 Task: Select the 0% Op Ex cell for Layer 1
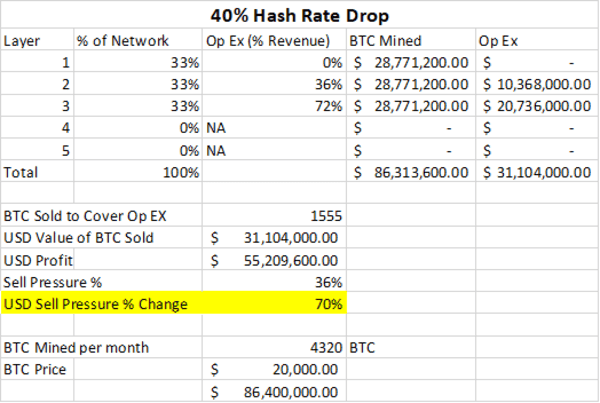click(x=274, y=62)
